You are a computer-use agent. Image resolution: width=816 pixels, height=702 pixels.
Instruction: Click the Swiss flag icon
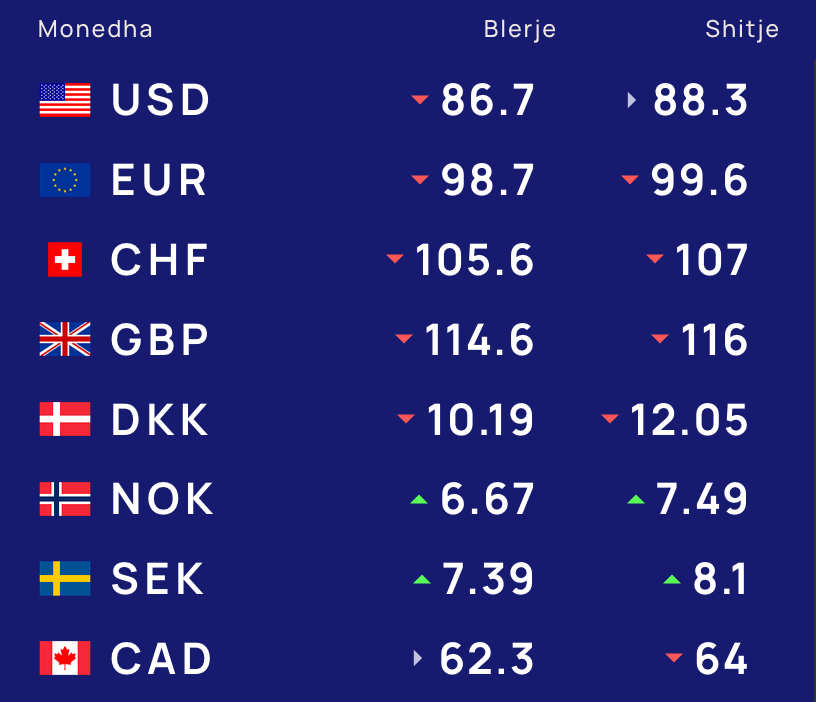click(65, 259)
